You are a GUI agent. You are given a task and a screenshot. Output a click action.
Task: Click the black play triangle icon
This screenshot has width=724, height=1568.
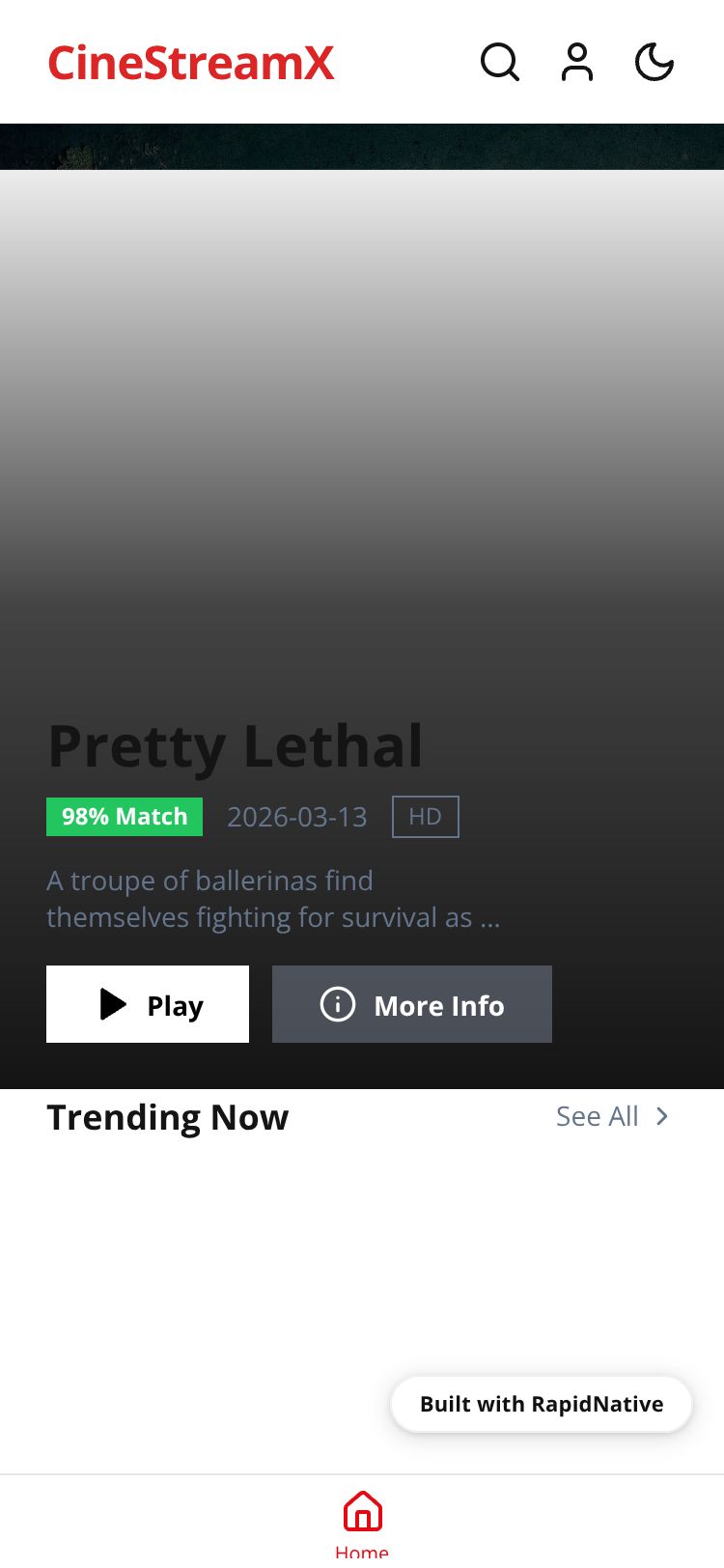(x=113, y=1004)
